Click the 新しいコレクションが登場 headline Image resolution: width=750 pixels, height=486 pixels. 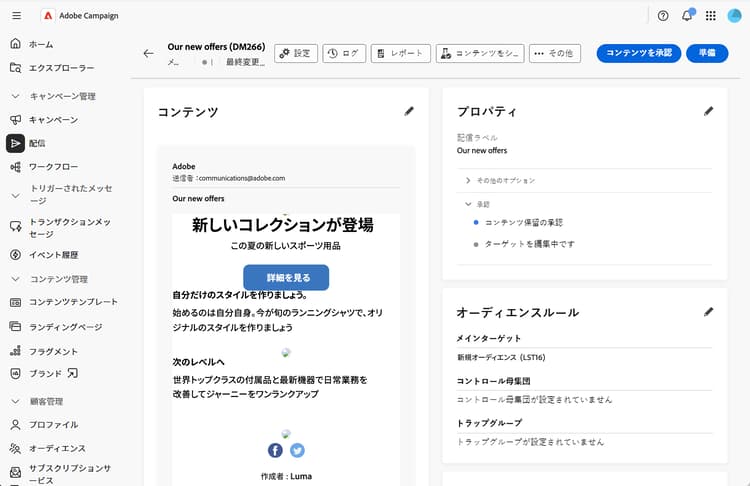(283, 224)
